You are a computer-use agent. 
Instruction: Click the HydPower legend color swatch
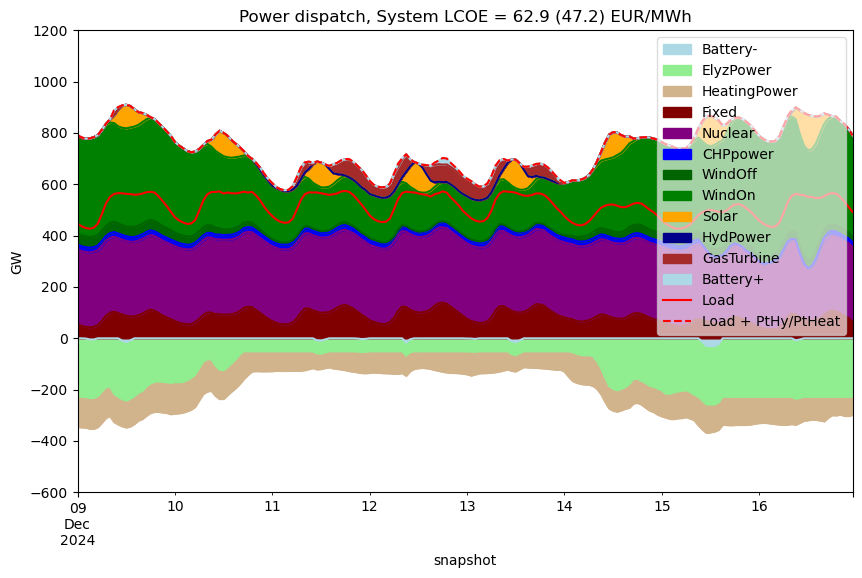[677, 238]
